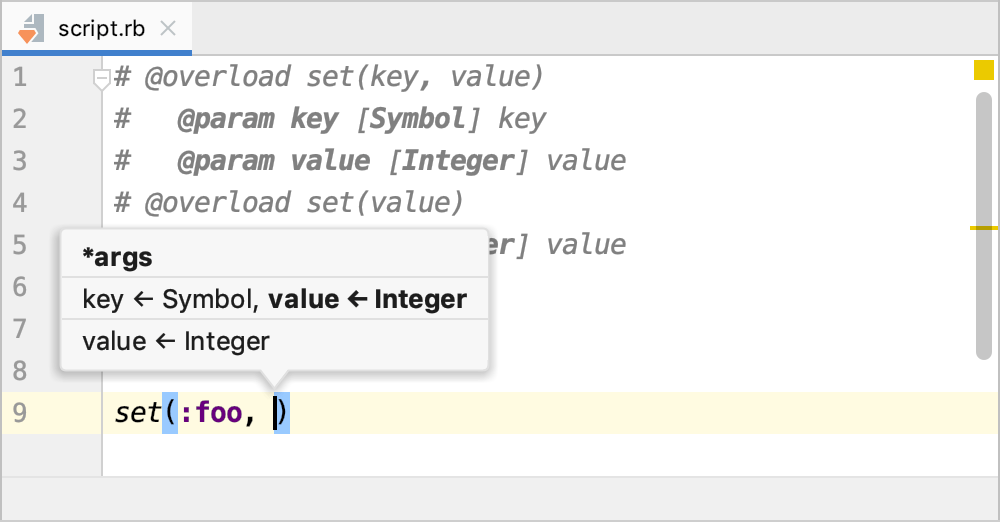The image size is (1000, 522).
Task: Switch to the script.rb tab
Action: click(x=100, y=28)
